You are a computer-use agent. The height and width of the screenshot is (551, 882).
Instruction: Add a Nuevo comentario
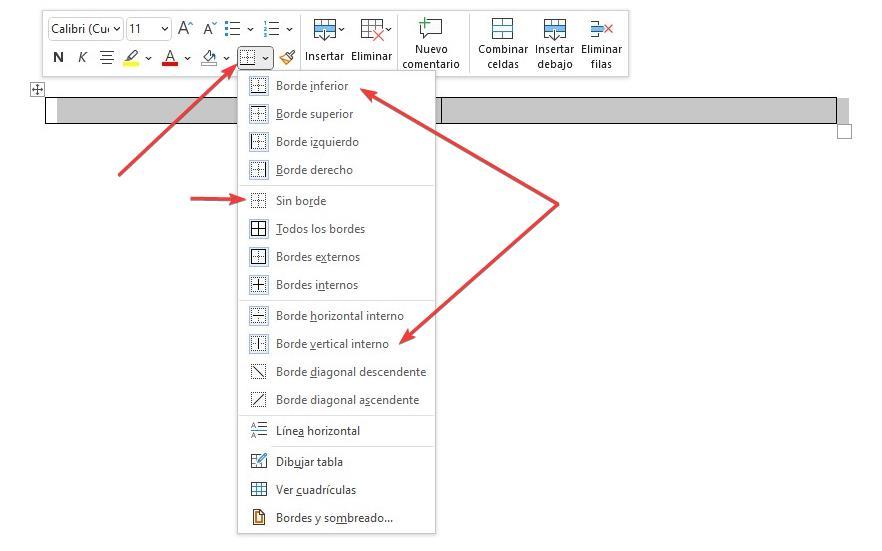click(x=431, y=44)
